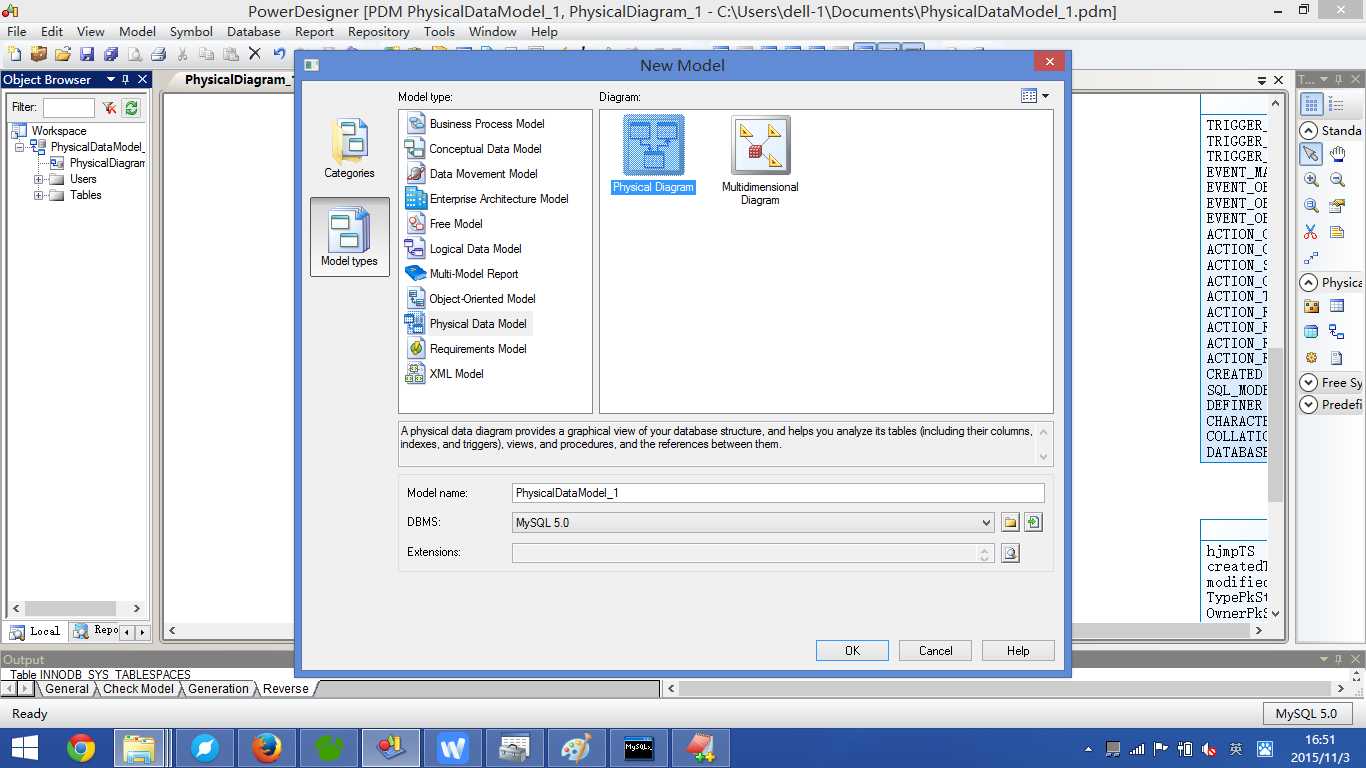
Task: Click the DBMS folder browse icon
Action: coord(1010,522)
